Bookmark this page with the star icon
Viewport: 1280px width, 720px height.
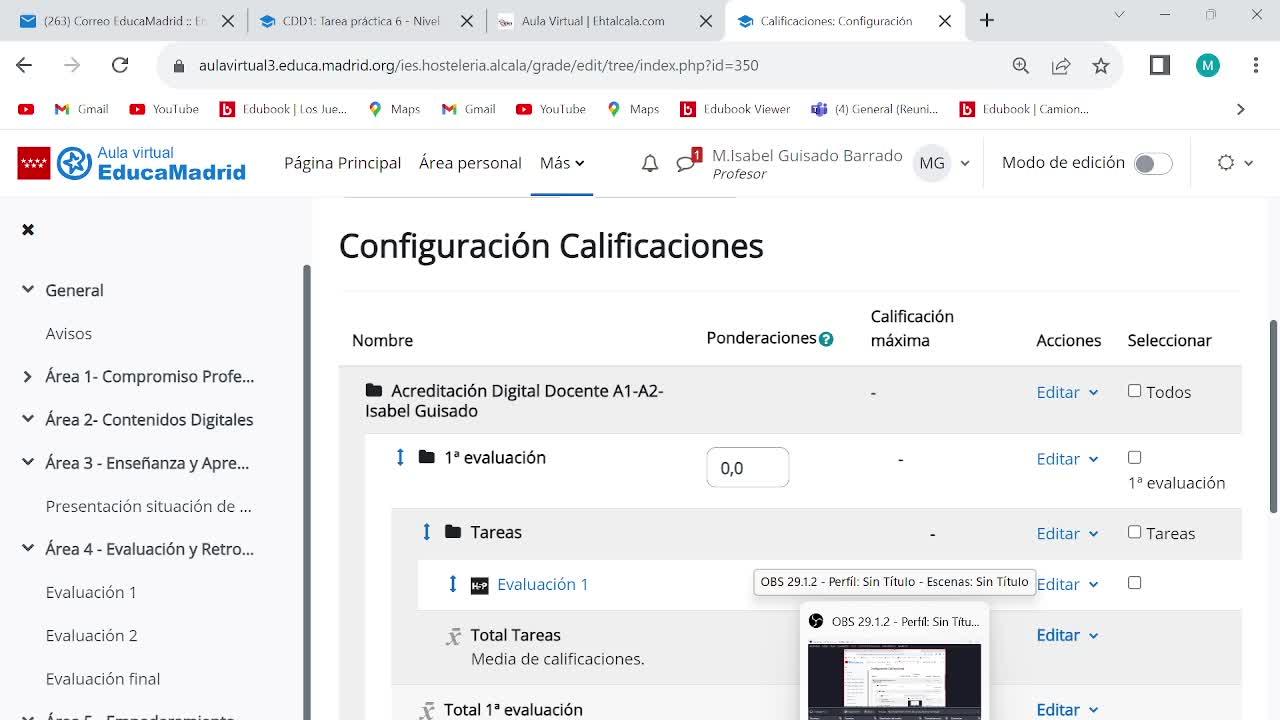tap(1101, 65)
